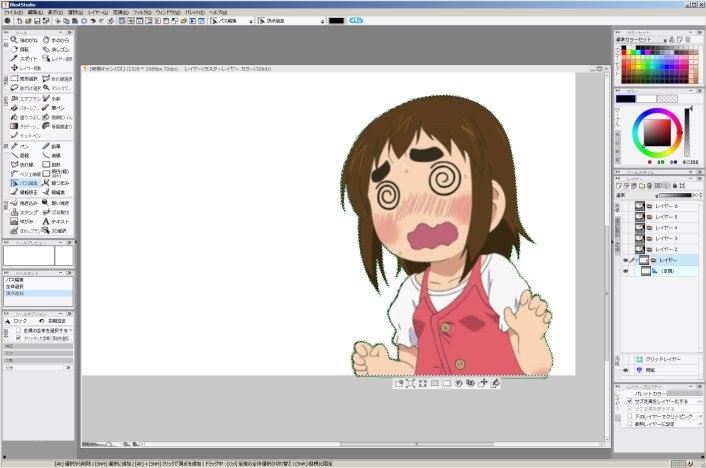Open the ヘルプ (Help) menu
Screen dimensions: 706x468
tap(218, 13)
